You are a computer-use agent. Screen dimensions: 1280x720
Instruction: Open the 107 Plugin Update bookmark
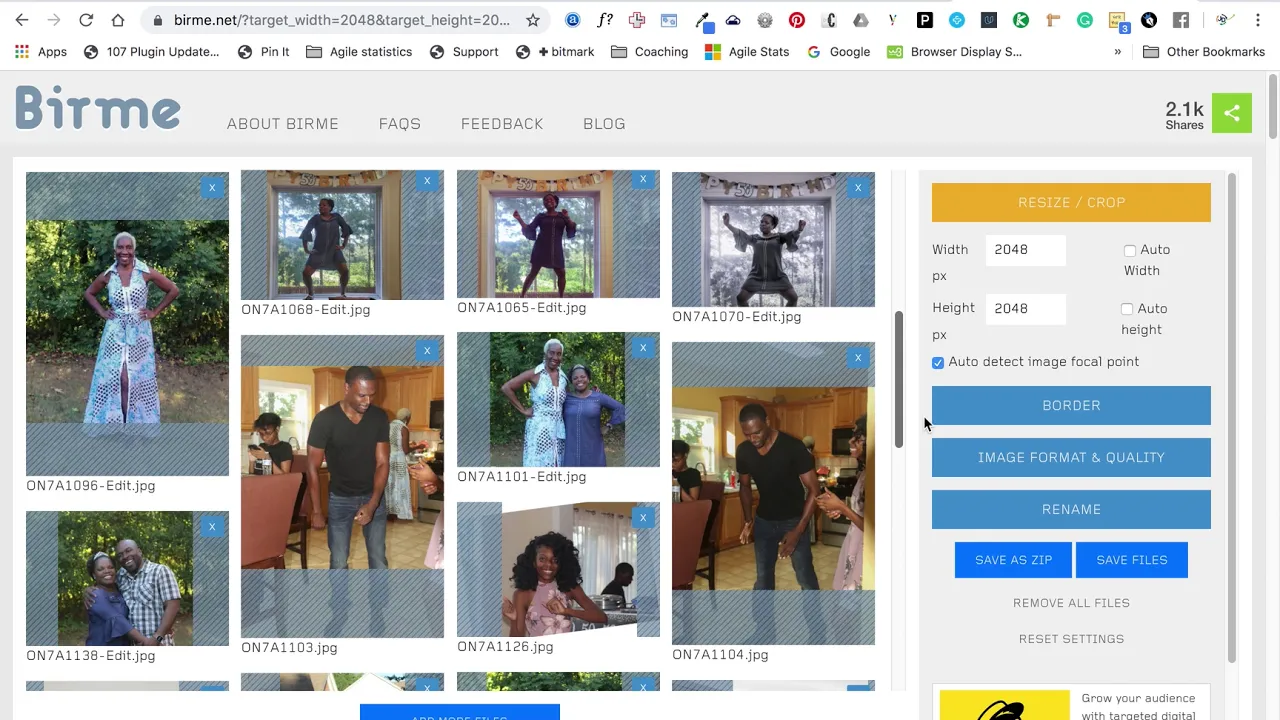pyautogui.click(x=151, y=52)
